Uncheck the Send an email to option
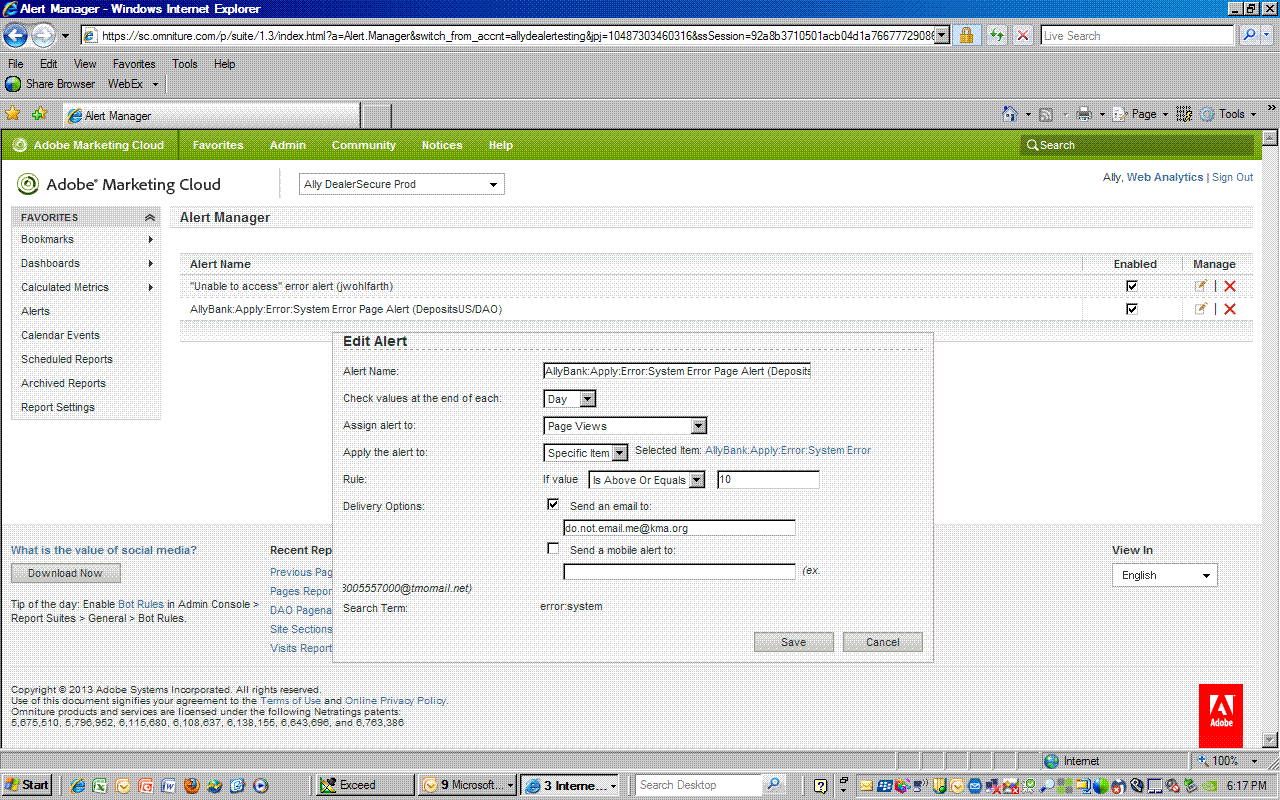The width and height of the screenshot is (1280, 800). pos(553,504)
